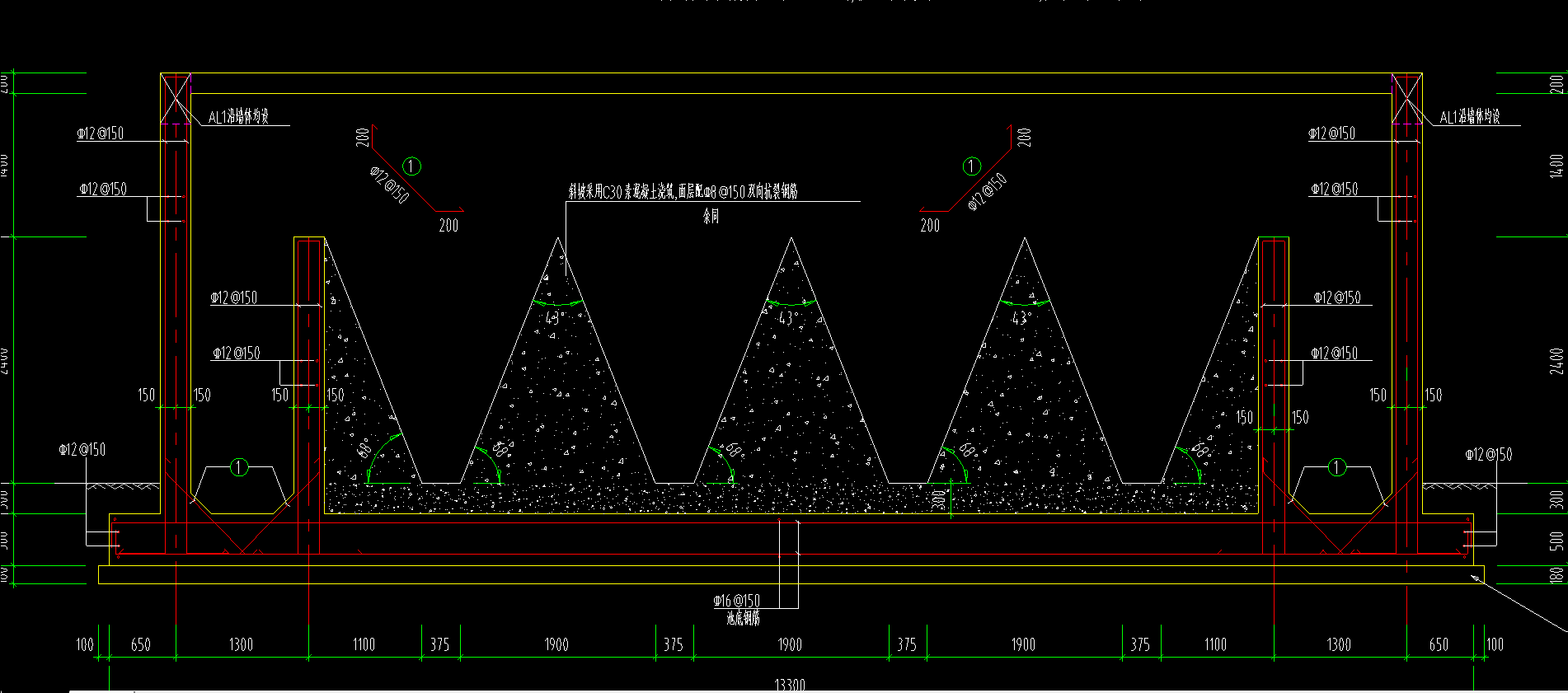Select the circled 1 in the bottom-left haunch
Viewport: 1568px width, 693px height.
pyautogui.click(x=239, y=467)
